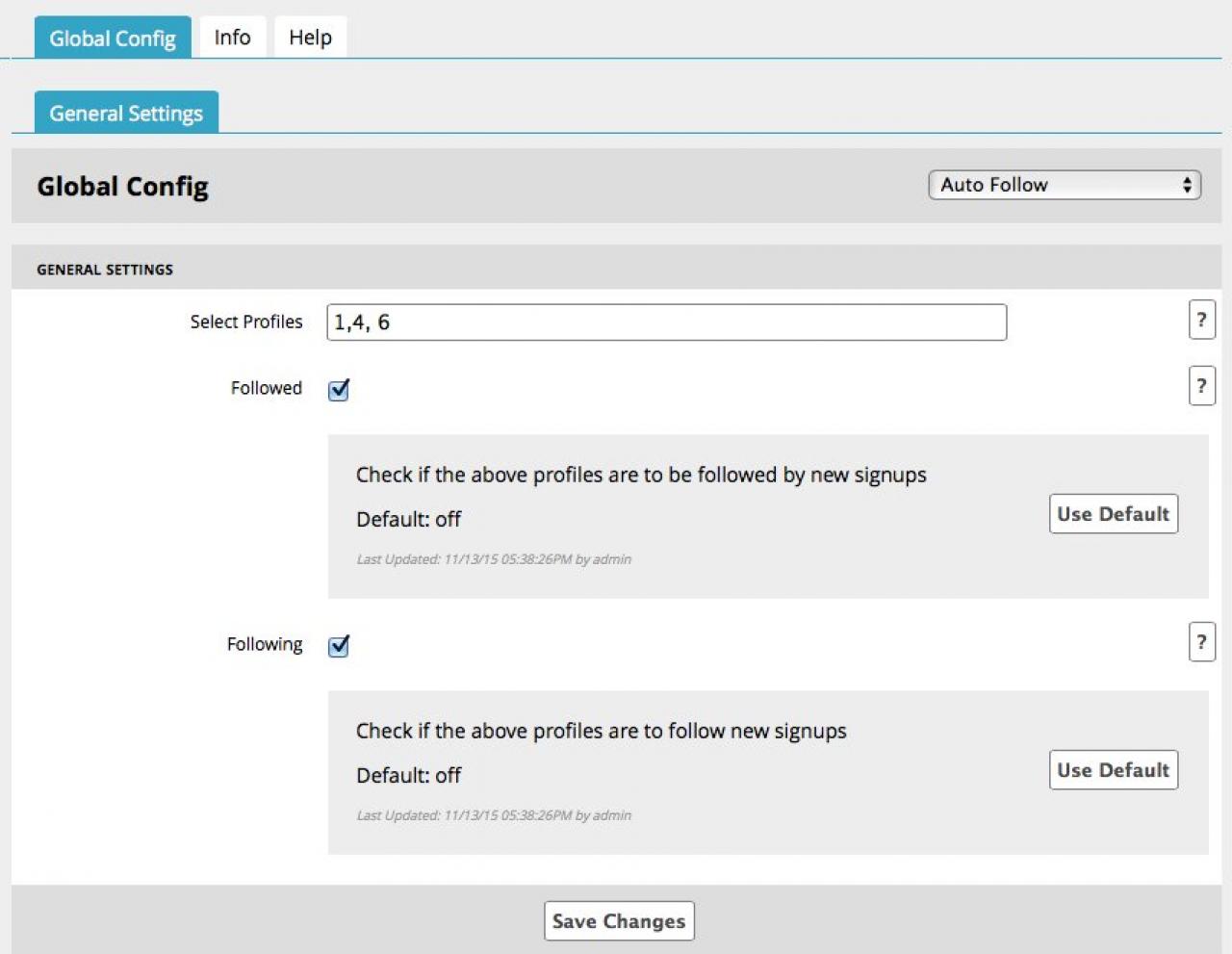Viewport: 1232px width, 954px height.
Task: Click the Followed label text
Action: coord(267,388)
